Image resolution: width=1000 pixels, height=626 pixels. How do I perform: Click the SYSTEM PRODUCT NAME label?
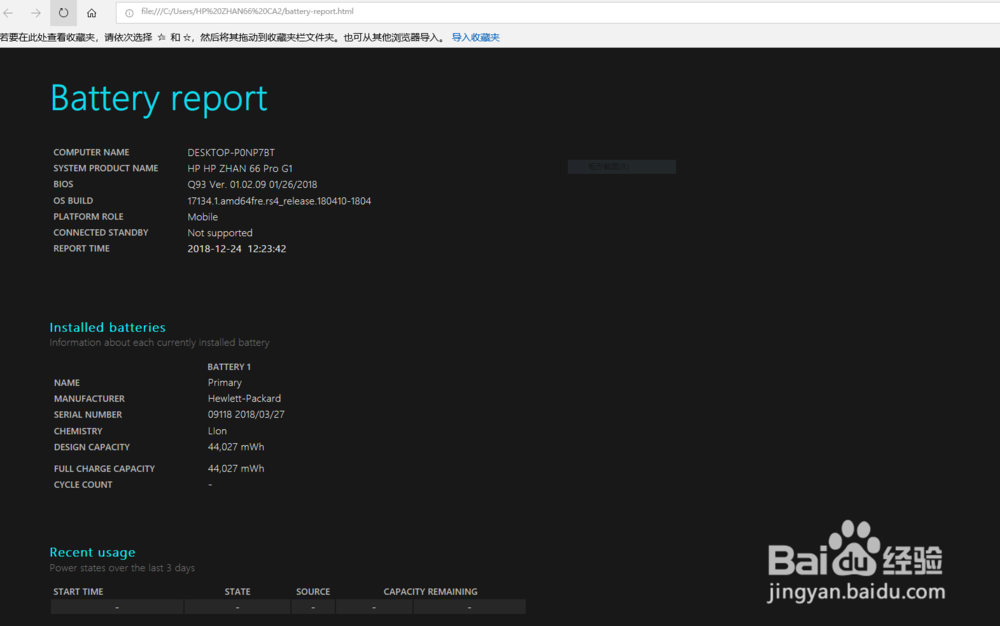coord(106,168)
